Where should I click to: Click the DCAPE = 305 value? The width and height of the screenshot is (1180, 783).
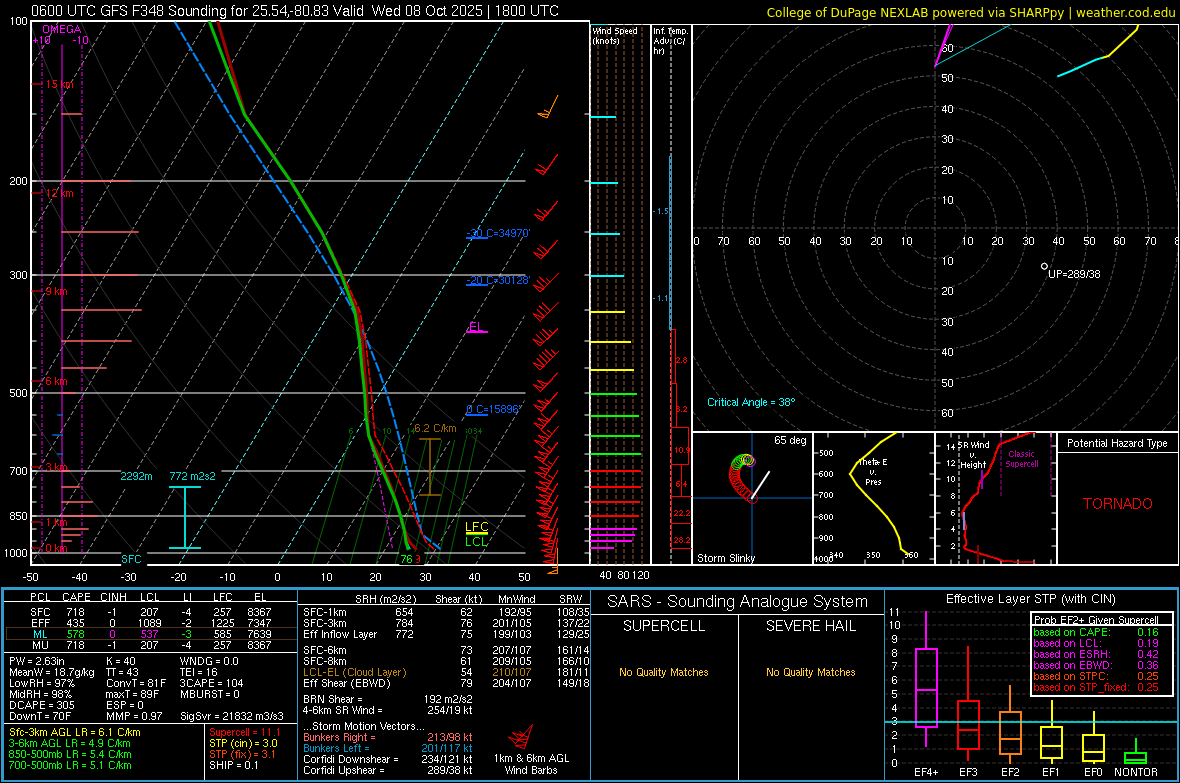pos(41,705)
